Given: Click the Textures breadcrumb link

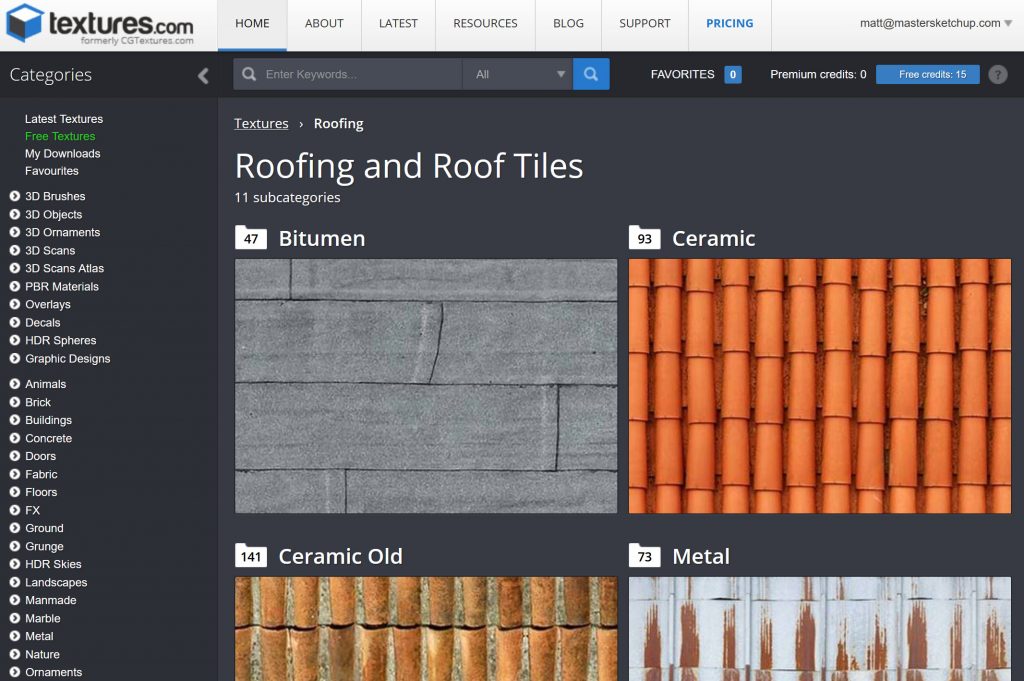Looking at the screenshot, I should (x=261, y=124).
